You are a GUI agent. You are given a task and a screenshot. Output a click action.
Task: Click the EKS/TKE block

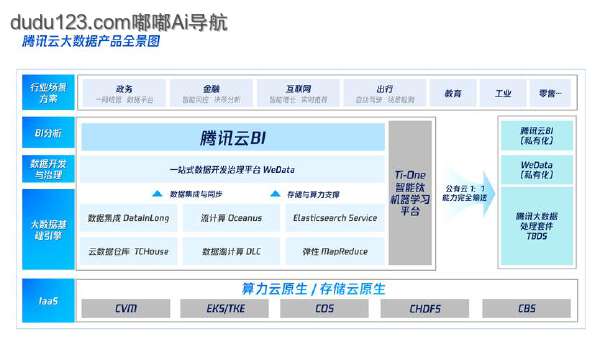click(x=225, y=308)
